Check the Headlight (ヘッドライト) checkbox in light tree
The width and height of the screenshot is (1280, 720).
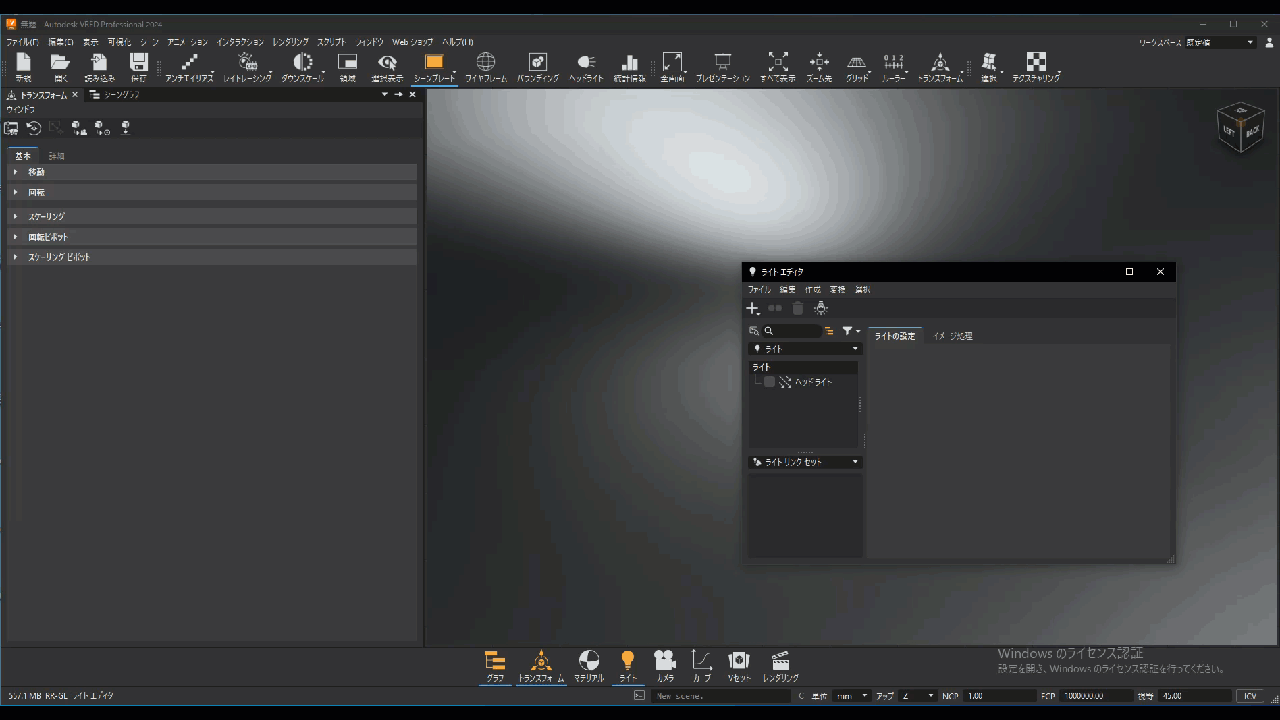(x=769, y=382)
